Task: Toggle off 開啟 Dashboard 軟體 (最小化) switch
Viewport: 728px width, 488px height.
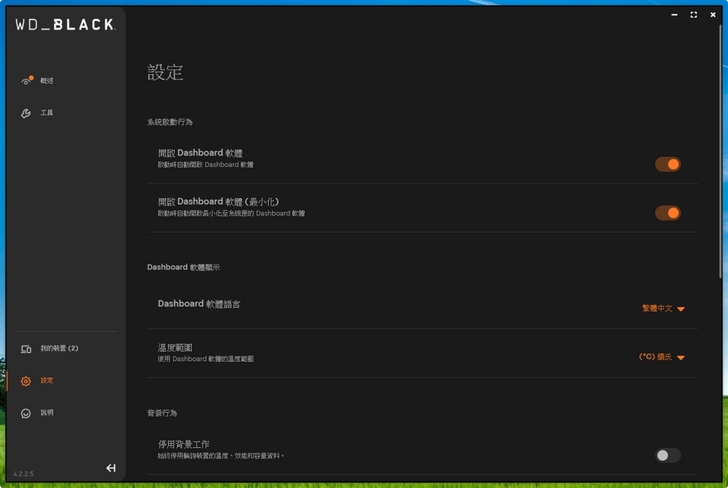Action: (x=668, y=213)
